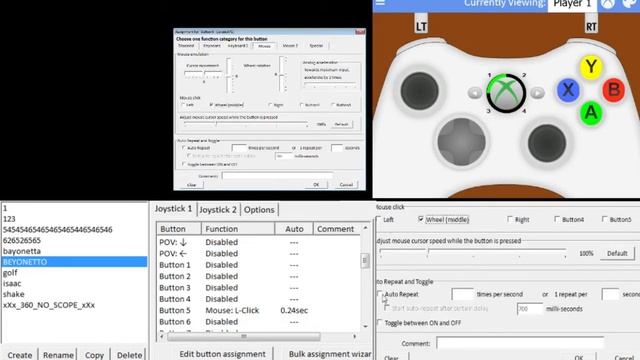Select Special tab in small assignment dialog
The image size is (640, 360).
point(316,46)
